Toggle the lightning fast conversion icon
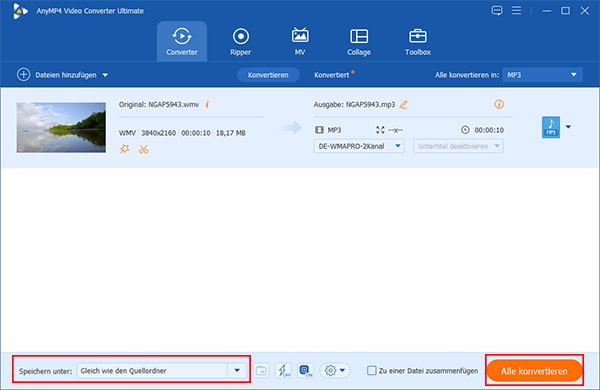 pos(283,370)
